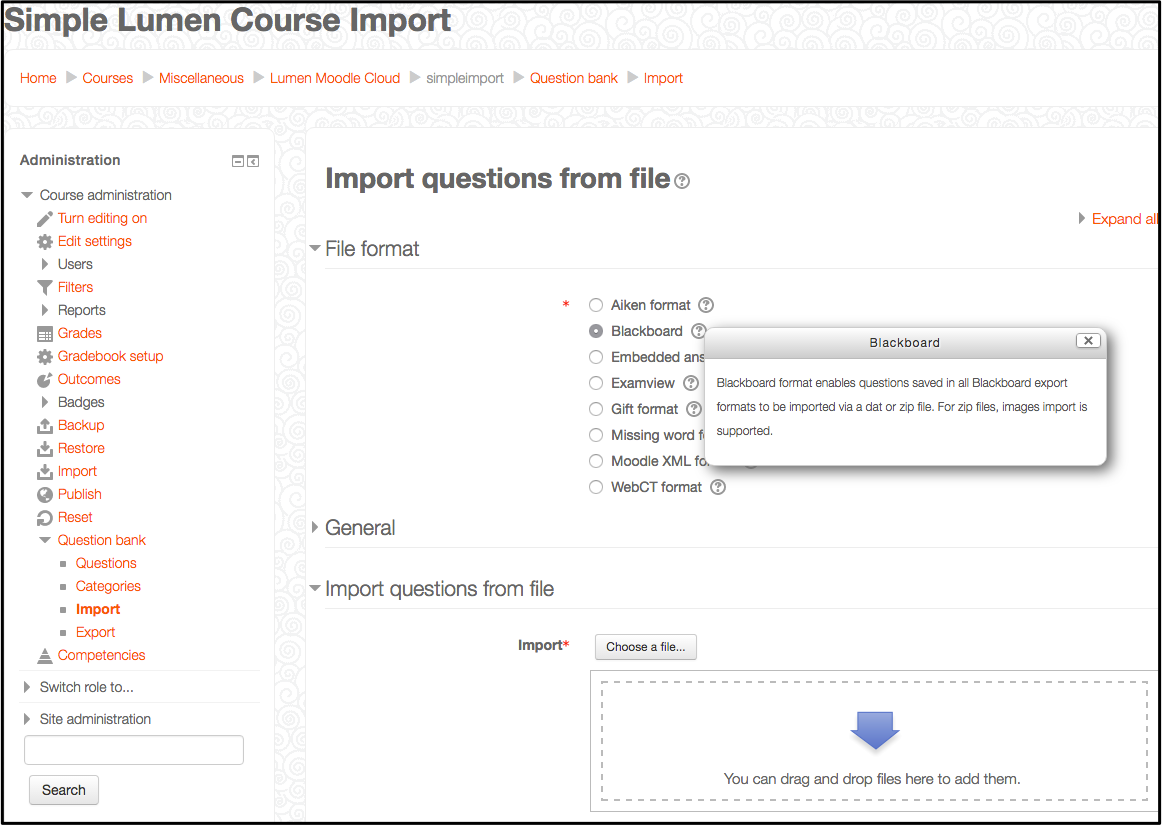Click the Edit settings gear icon
This screenshot has width=1162, height=825.
(x=44, y=241)
